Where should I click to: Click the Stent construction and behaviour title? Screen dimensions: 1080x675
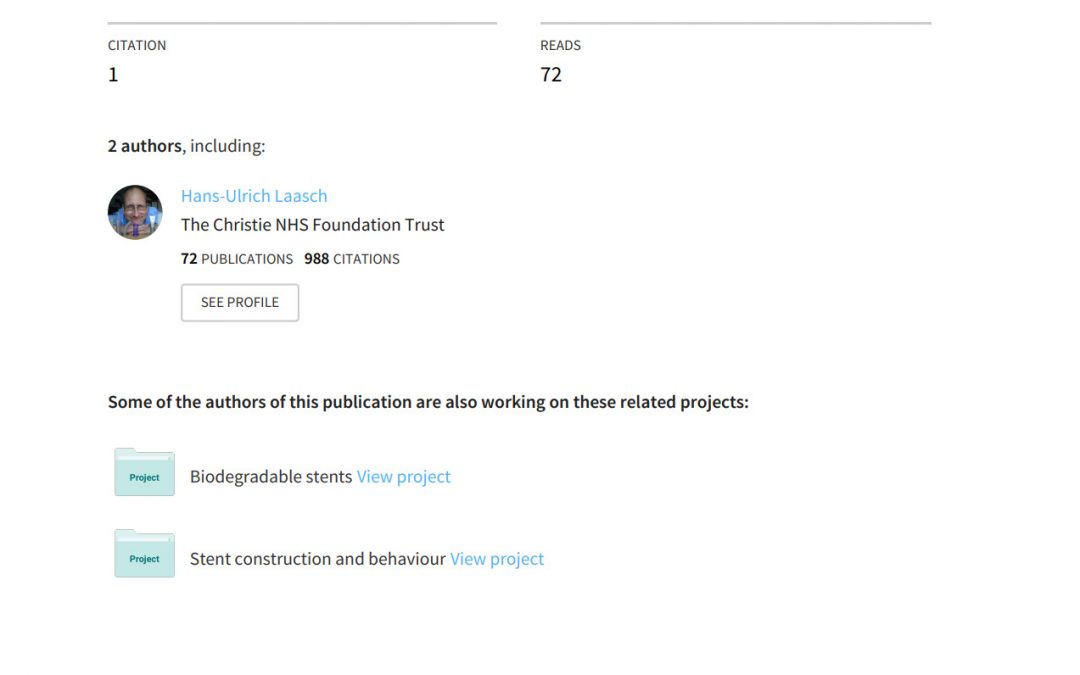coord(318,559)
